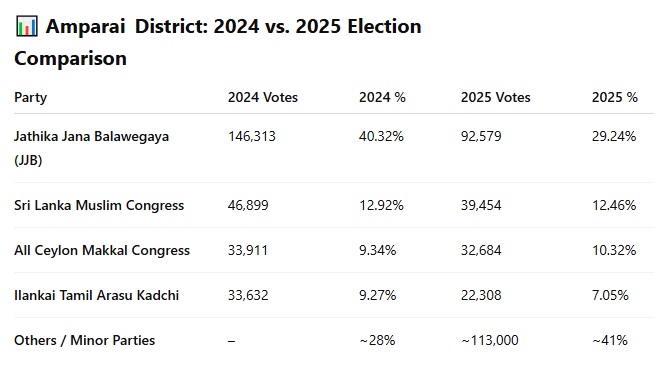Select the 2025 % column header

(614, 97)
